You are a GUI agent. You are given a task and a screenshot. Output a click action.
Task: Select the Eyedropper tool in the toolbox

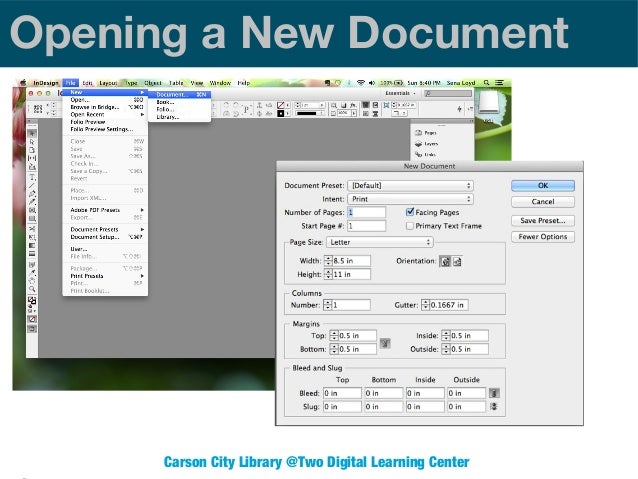coord(32,272)
